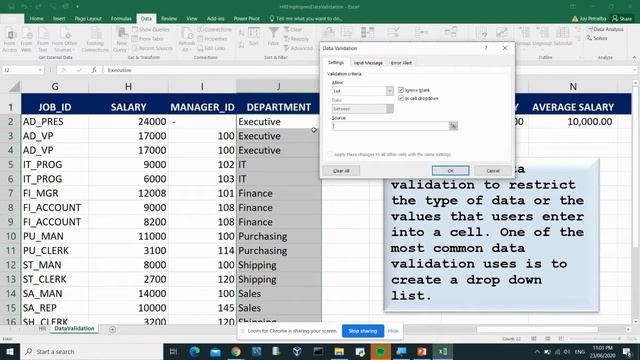Click Show Queries in ribbon

[x=151, y=29]
